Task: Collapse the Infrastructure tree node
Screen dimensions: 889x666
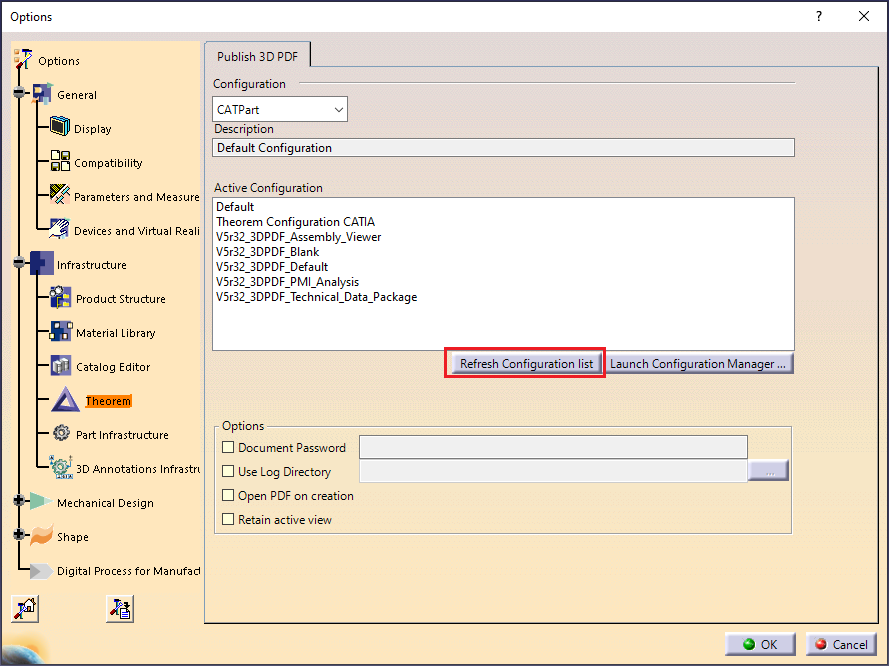Action: 19,262
